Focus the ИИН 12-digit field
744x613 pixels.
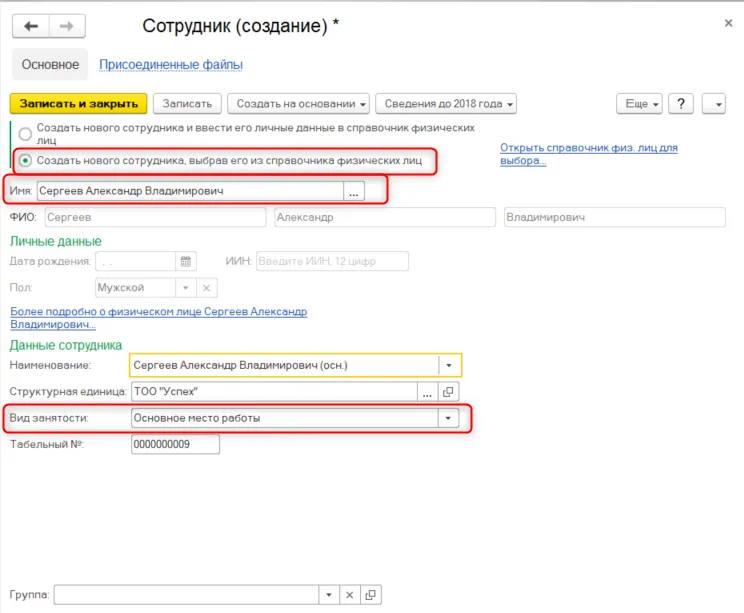click(x=332, y=261)
